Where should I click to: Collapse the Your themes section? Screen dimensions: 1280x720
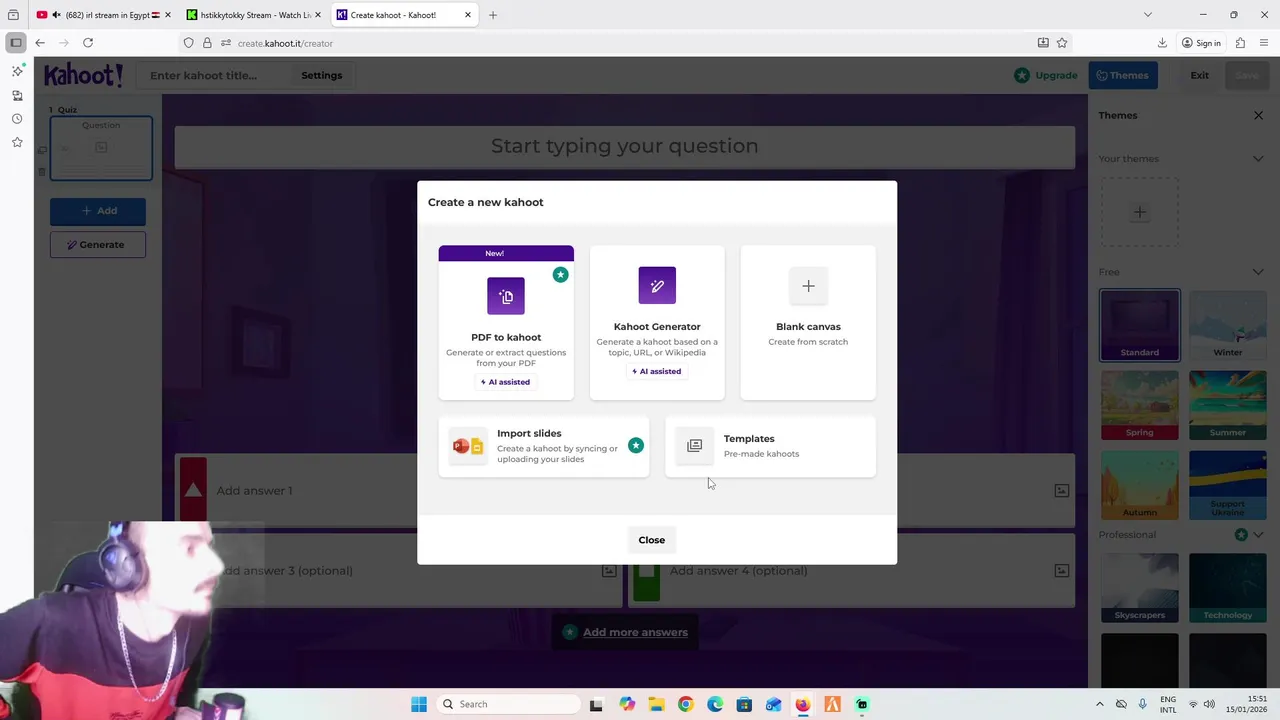(x=1258, y=159)
